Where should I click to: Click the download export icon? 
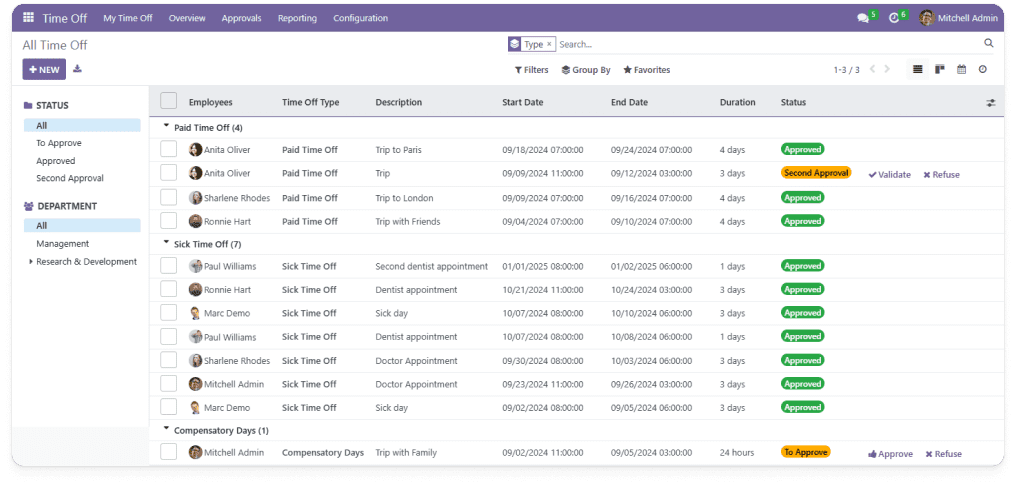(78, 69)
